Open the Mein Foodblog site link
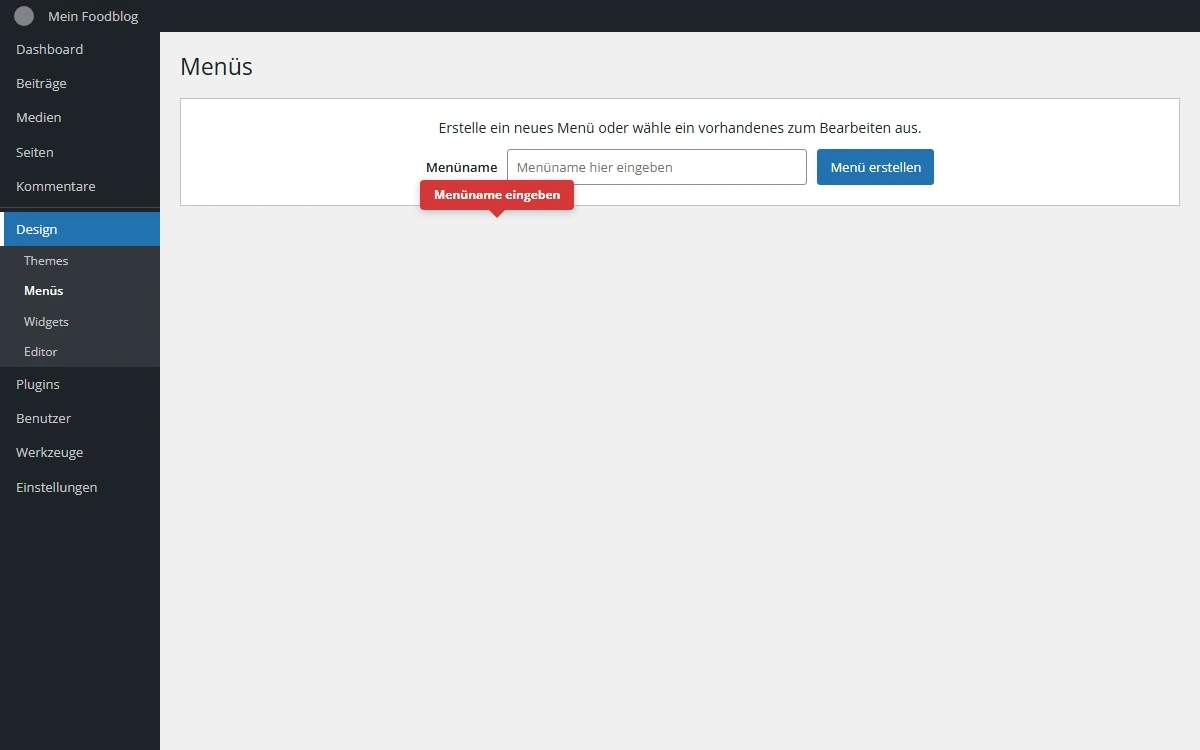The width and height of the screenshot is (1200, 750). (93, 16)
